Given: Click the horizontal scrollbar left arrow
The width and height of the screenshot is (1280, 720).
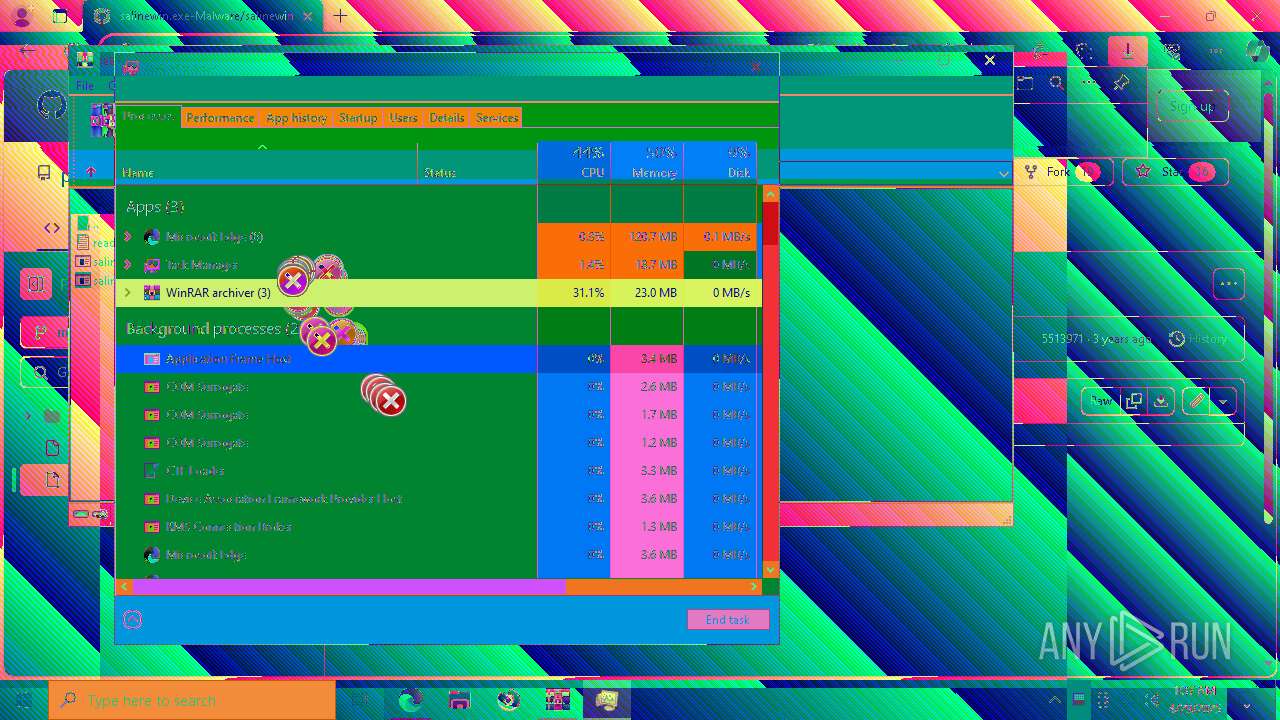Looking at the screenshot, I should [x=125, y=586].
